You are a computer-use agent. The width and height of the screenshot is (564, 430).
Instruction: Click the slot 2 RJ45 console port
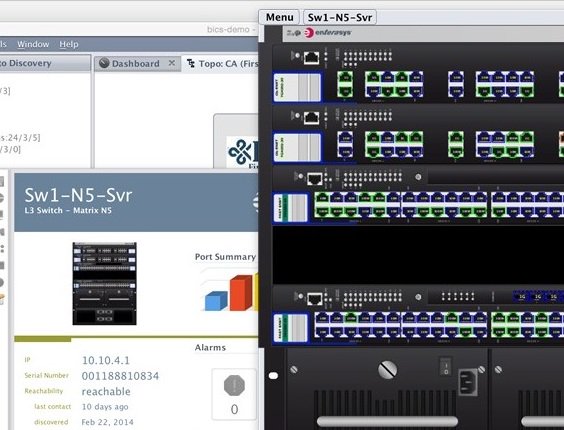coord(311,118)
